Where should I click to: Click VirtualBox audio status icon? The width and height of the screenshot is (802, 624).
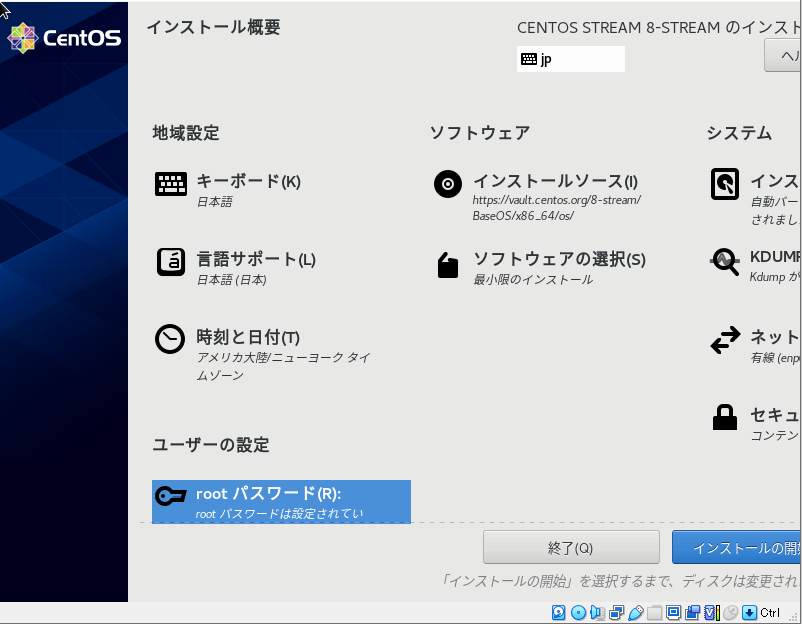point(597,612)
